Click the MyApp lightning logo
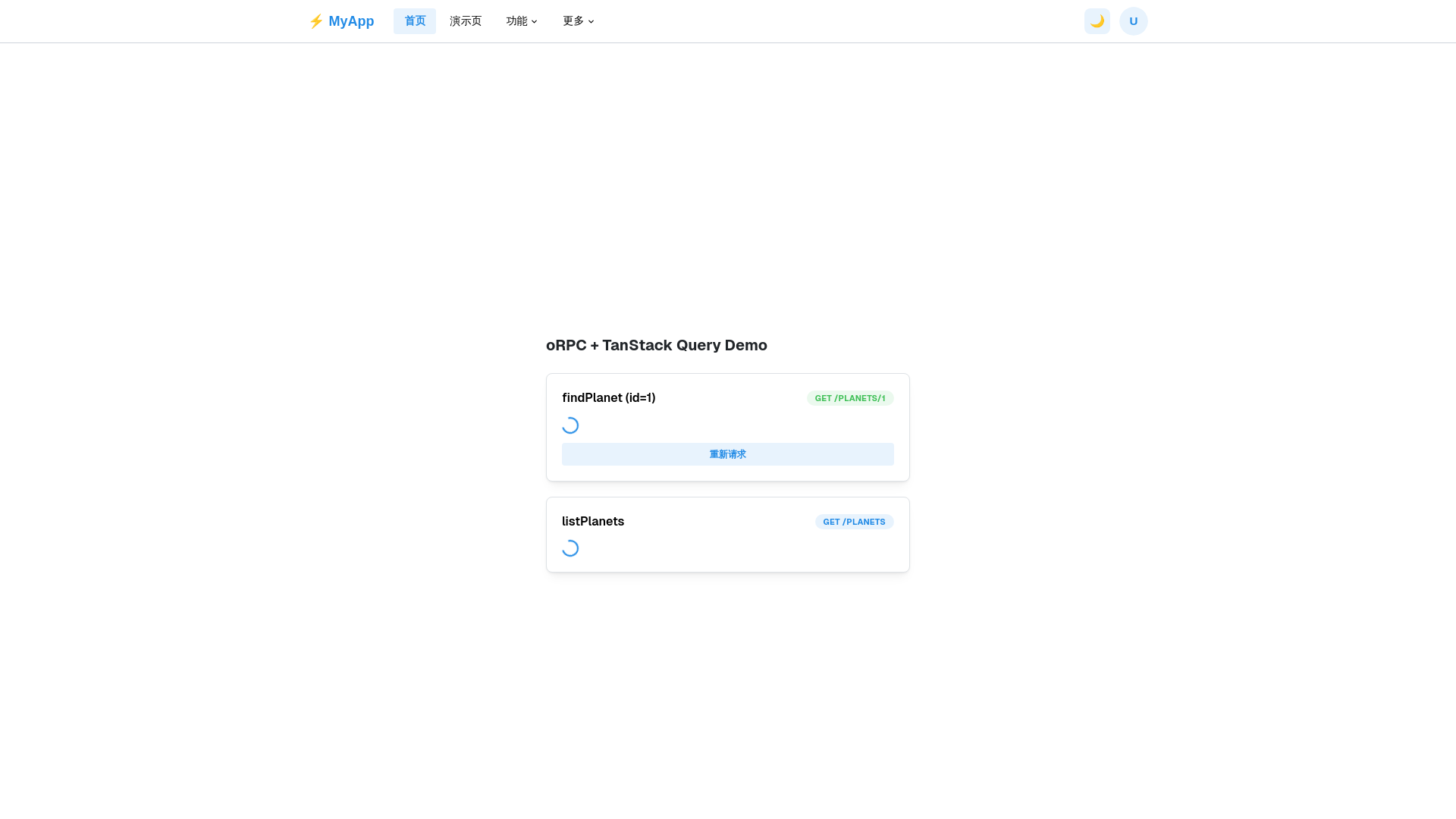 [x=341, y=21]
